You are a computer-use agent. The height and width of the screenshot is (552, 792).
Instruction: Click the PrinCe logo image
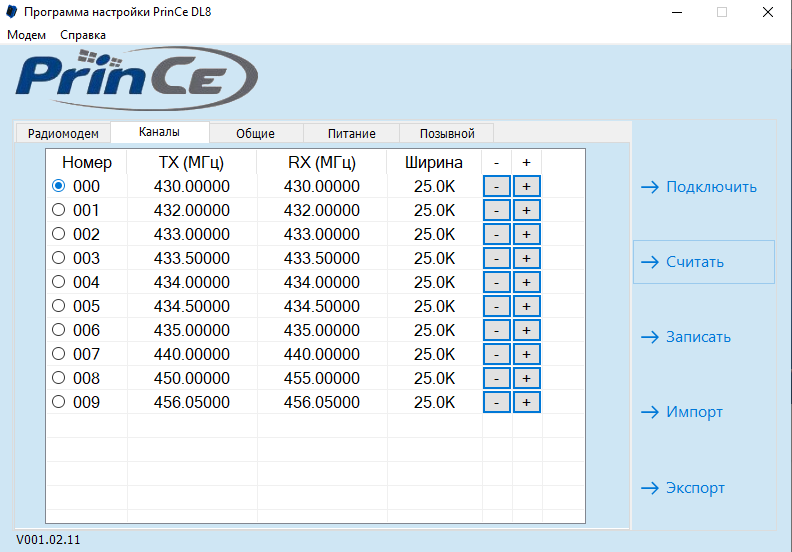pos(137,79)
